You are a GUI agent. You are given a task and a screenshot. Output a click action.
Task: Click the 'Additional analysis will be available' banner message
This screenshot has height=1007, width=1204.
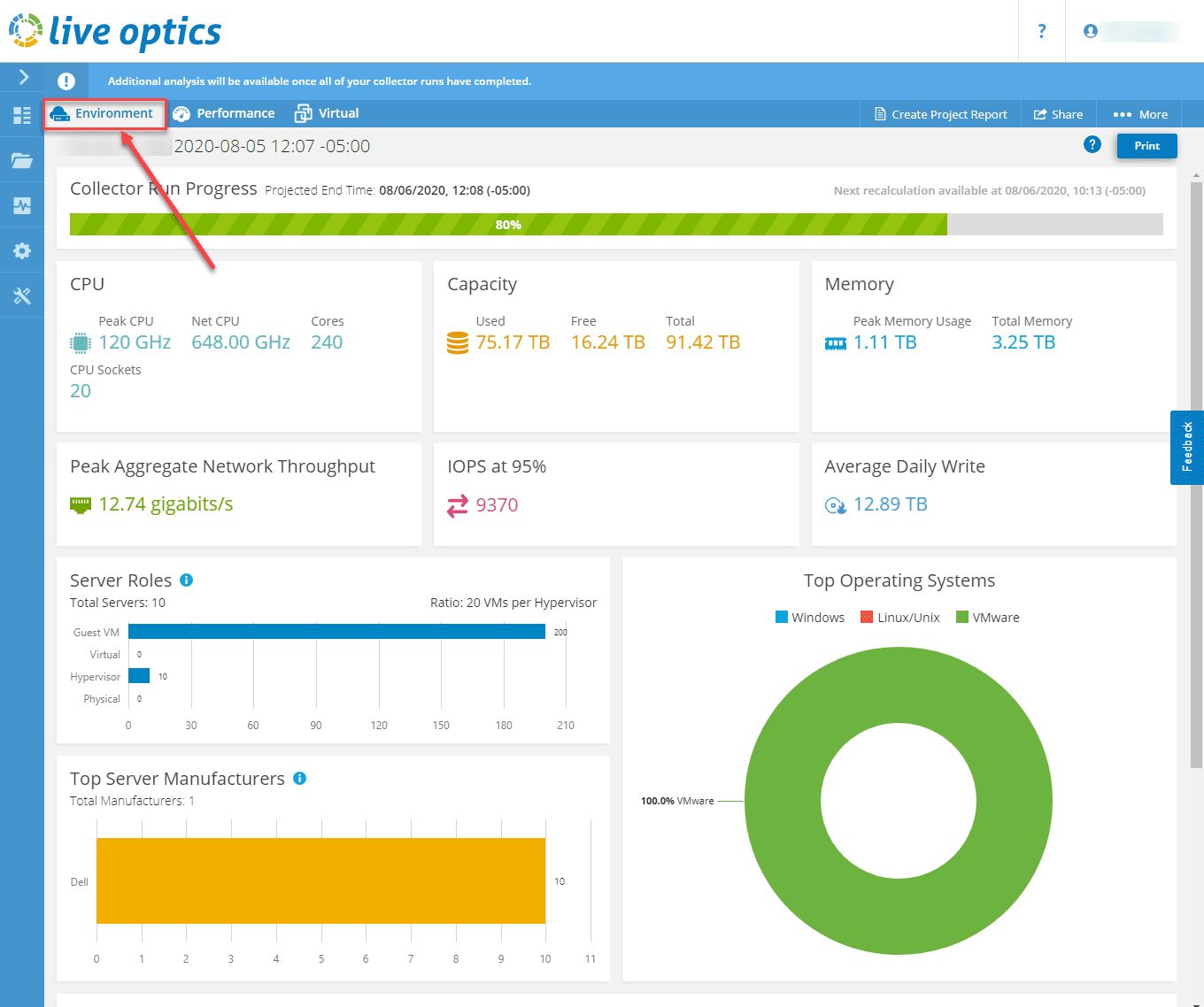(320, 81)
